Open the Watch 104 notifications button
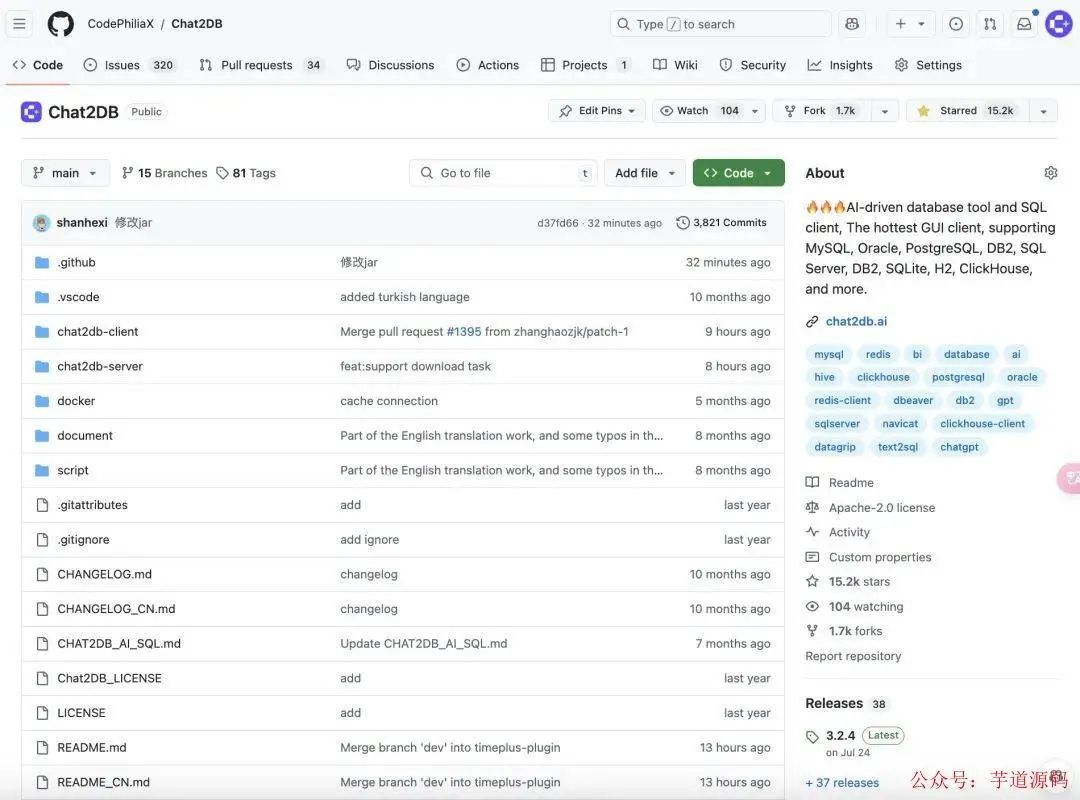Viewport: 1080px width, 800px height. point(699,111)
